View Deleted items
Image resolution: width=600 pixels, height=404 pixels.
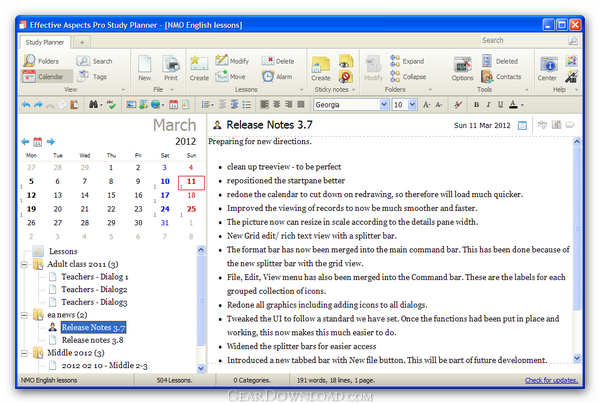500,61
